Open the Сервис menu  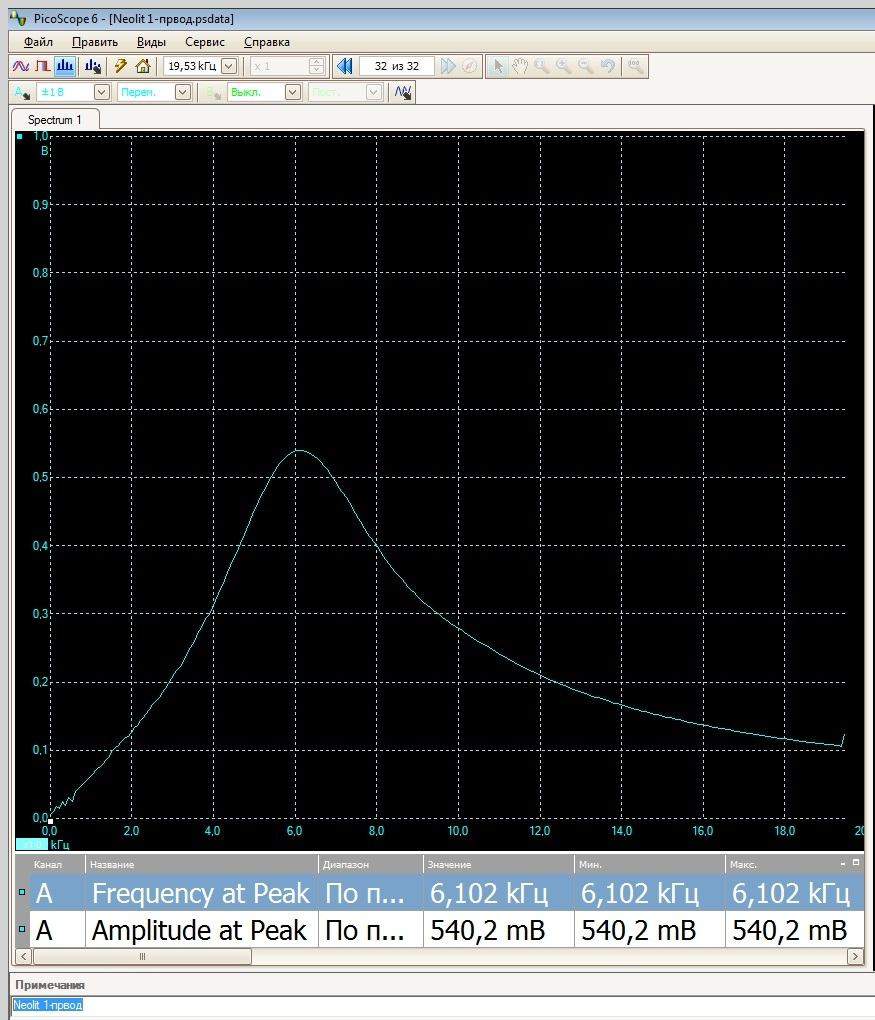click(205, 42)
